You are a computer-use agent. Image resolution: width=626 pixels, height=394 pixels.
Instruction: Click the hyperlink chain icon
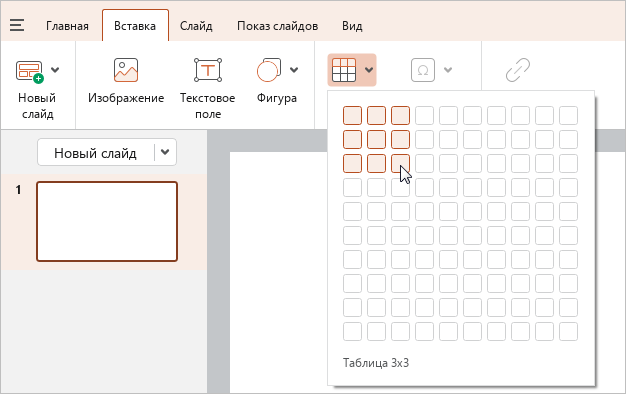[518, 70]
